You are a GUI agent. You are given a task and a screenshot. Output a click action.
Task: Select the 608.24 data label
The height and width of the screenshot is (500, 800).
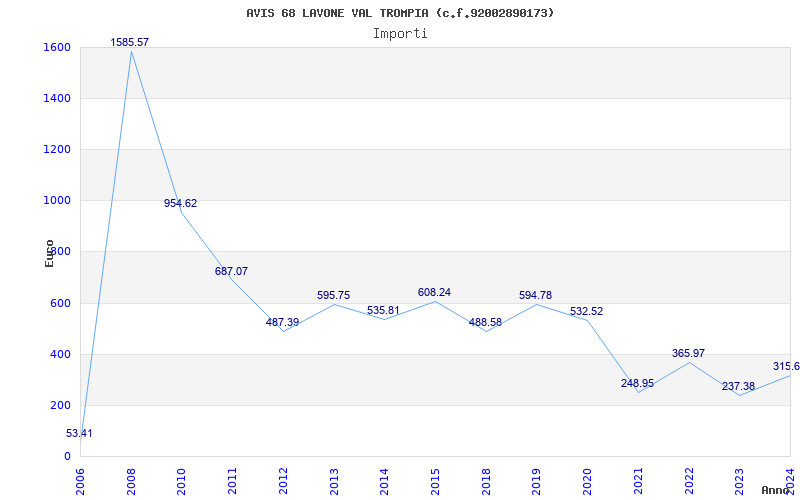tap(434, 292)
